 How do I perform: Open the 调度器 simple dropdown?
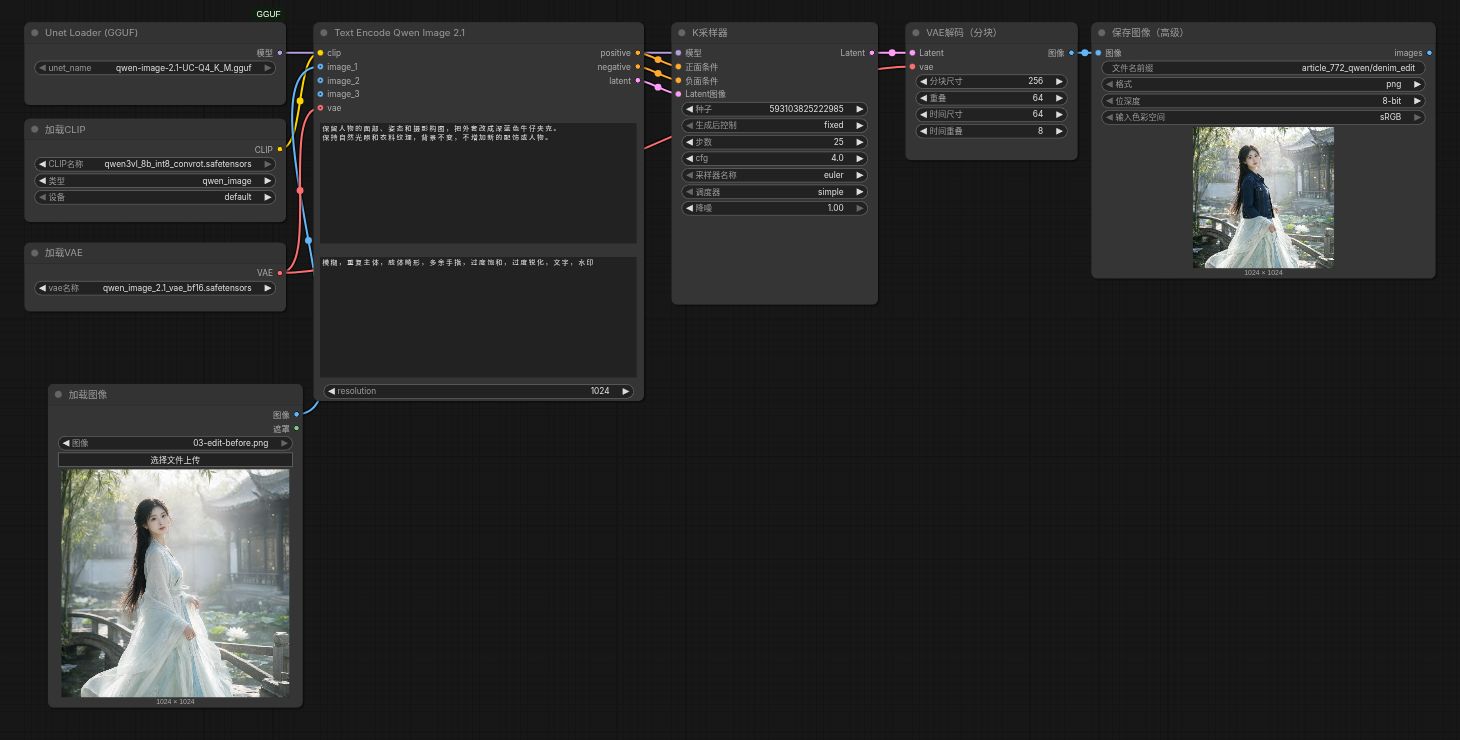pyautogui.click(x=775, y=192)
